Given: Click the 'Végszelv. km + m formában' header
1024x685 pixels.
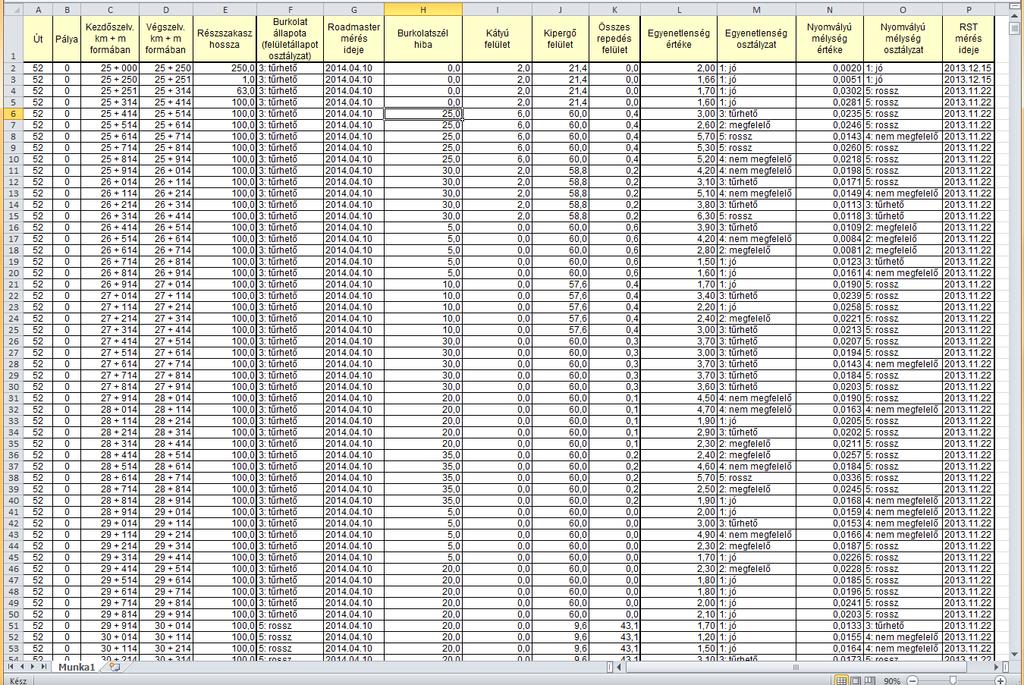Looking at the screenshot, I should (166, 39).
